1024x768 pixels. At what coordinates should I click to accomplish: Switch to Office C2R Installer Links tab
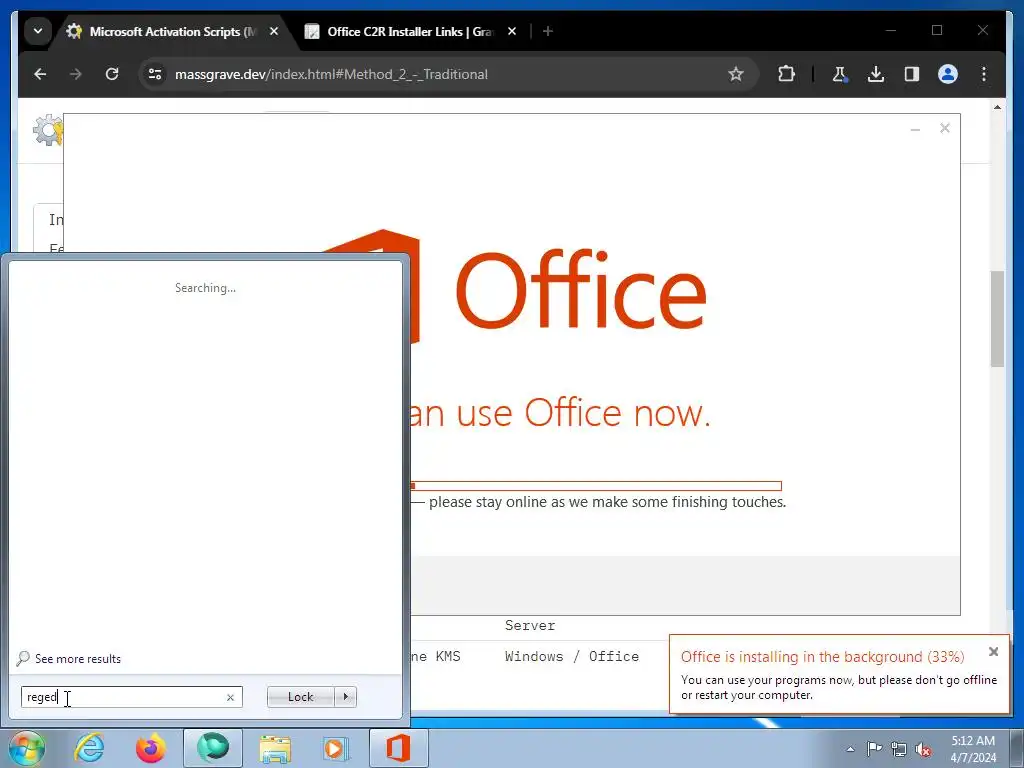(x=410, y=31)
